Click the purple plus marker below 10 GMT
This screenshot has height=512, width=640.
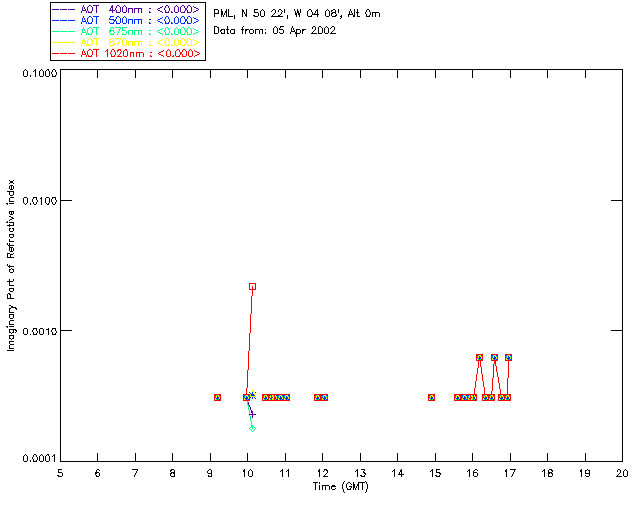tap(252, 414)
